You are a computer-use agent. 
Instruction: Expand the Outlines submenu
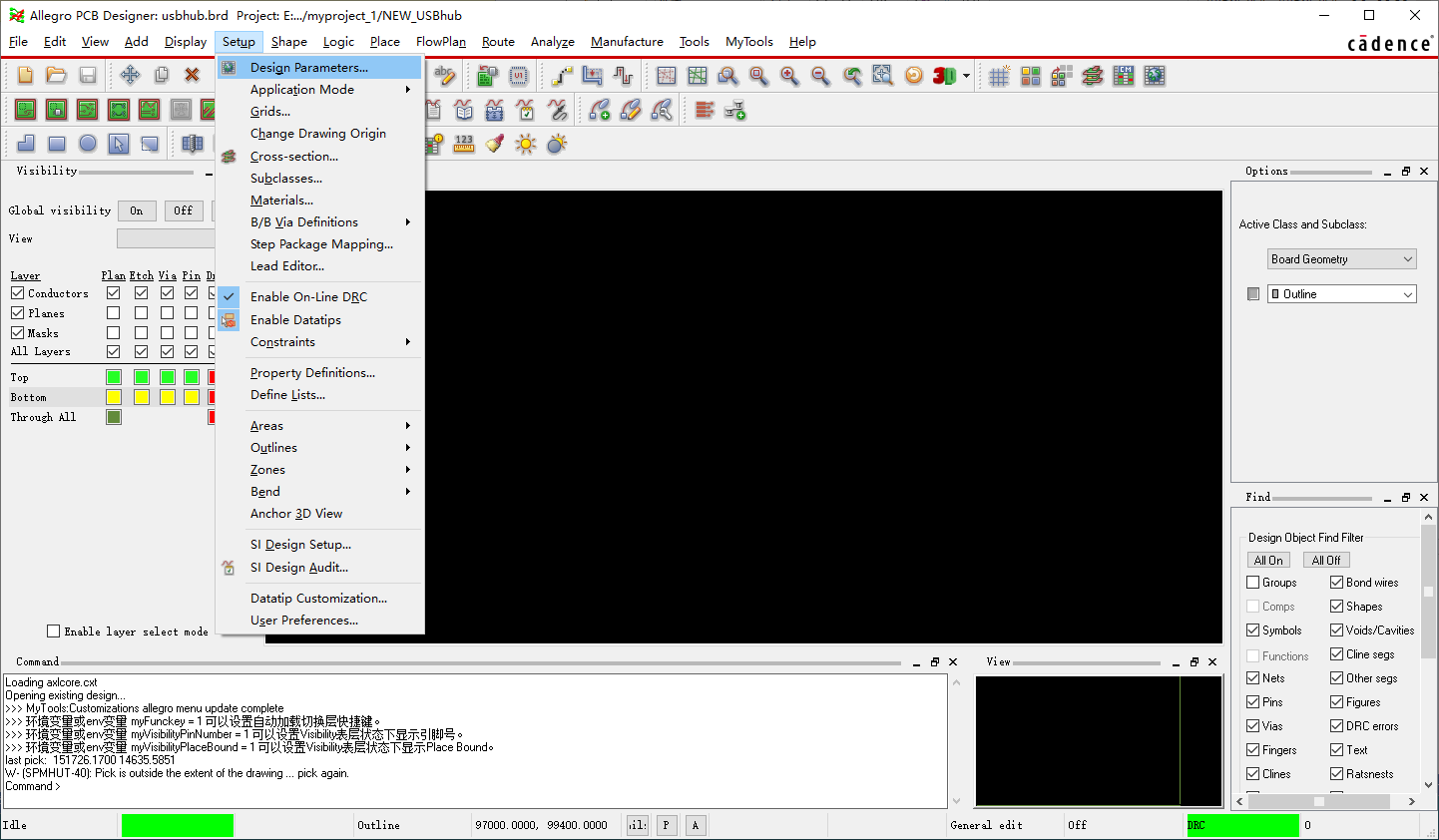[320, 448]
